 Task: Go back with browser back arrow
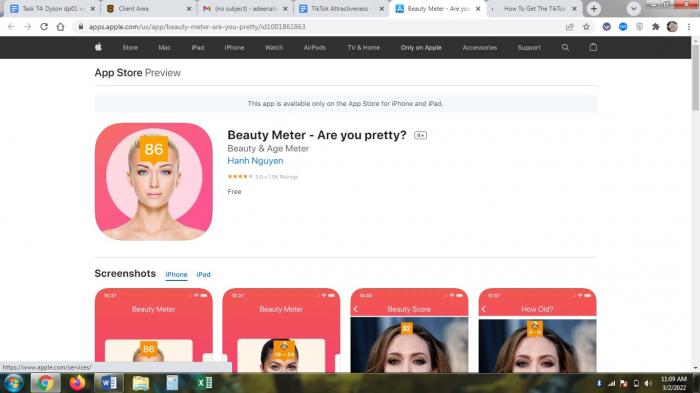[x=11, y=27]
